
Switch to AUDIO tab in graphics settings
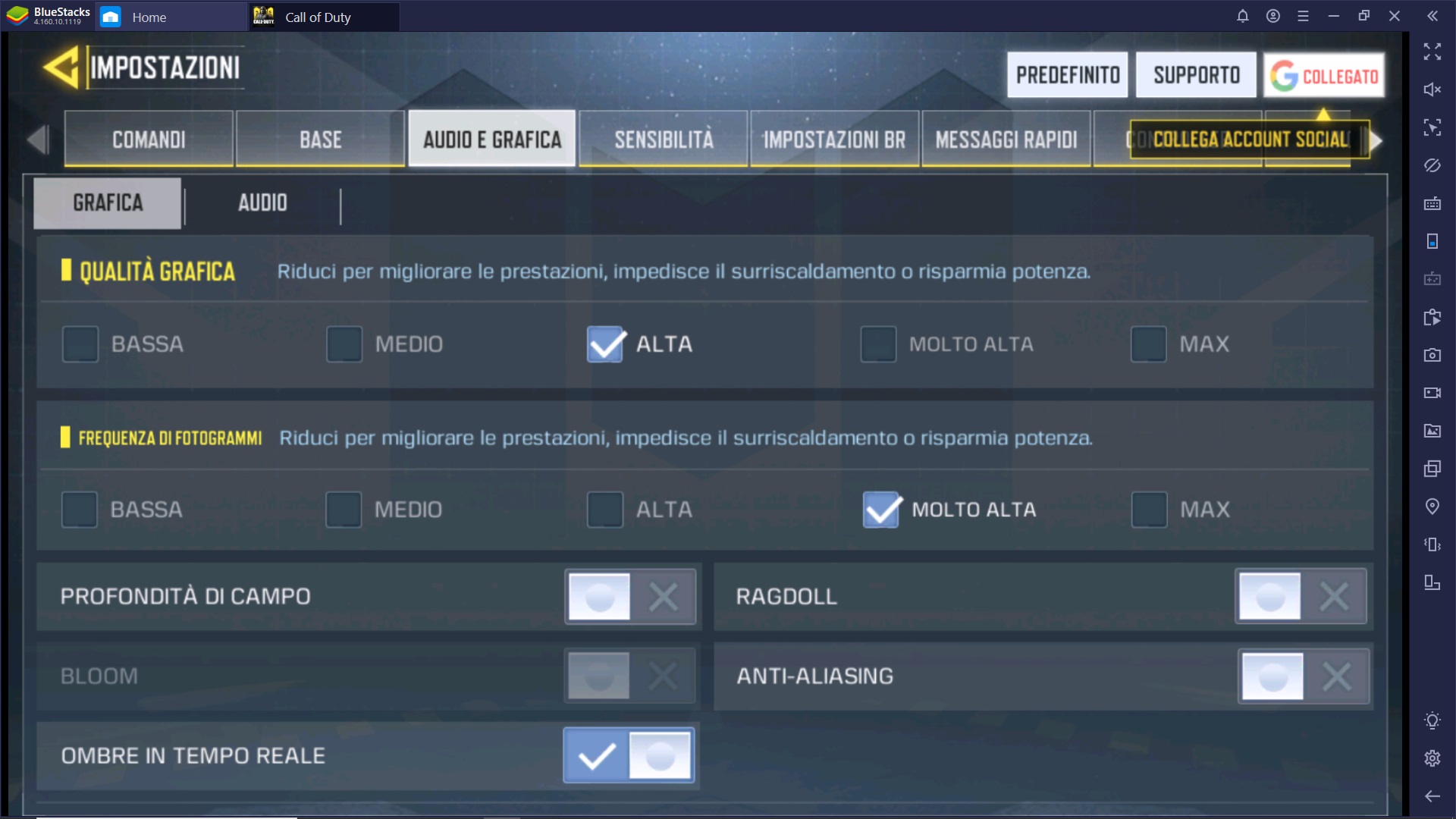[261, 202]
